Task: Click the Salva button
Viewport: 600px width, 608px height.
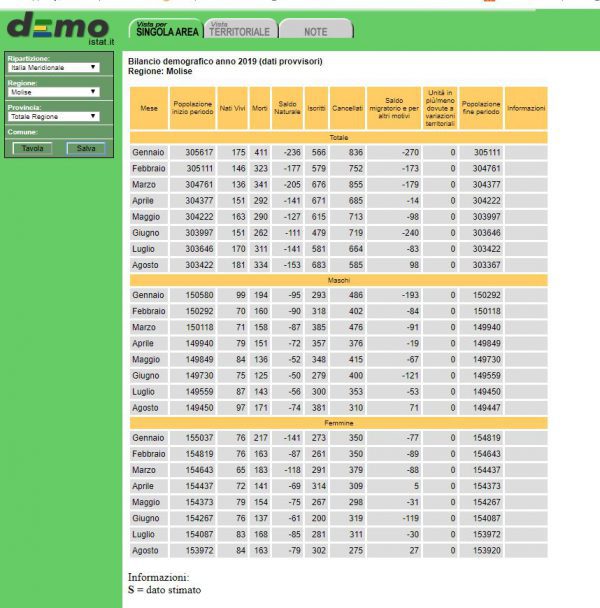Action: (86, 148)
